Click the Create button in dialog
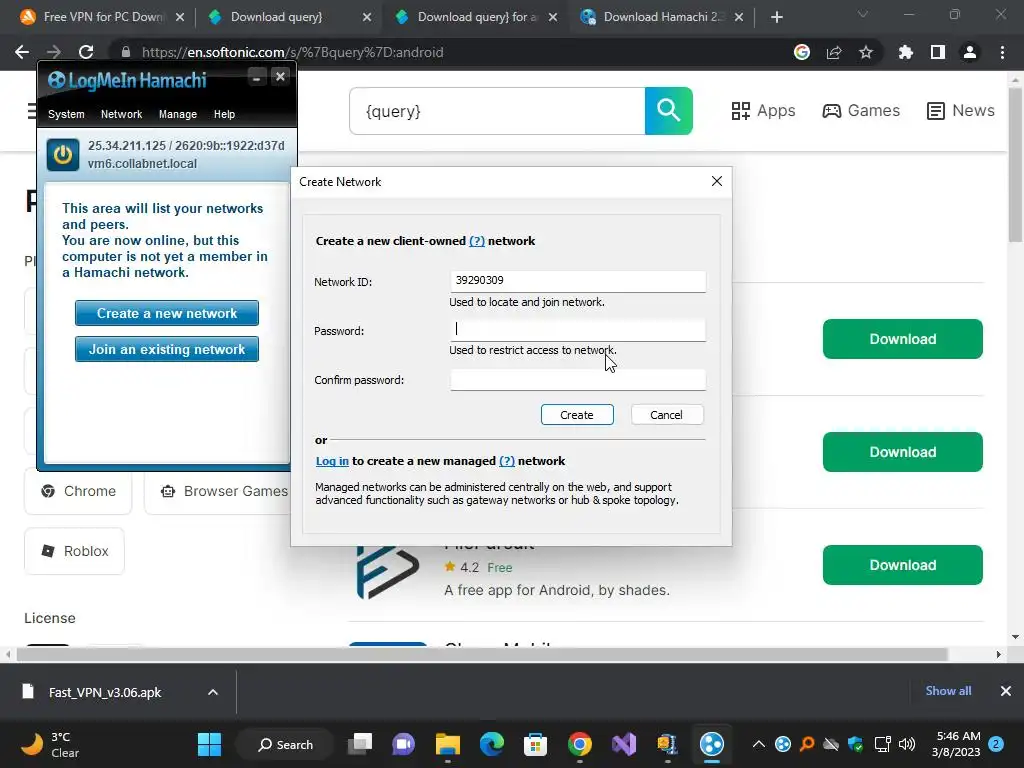This screenshot has width=1024, height=768. click(577, 415)
